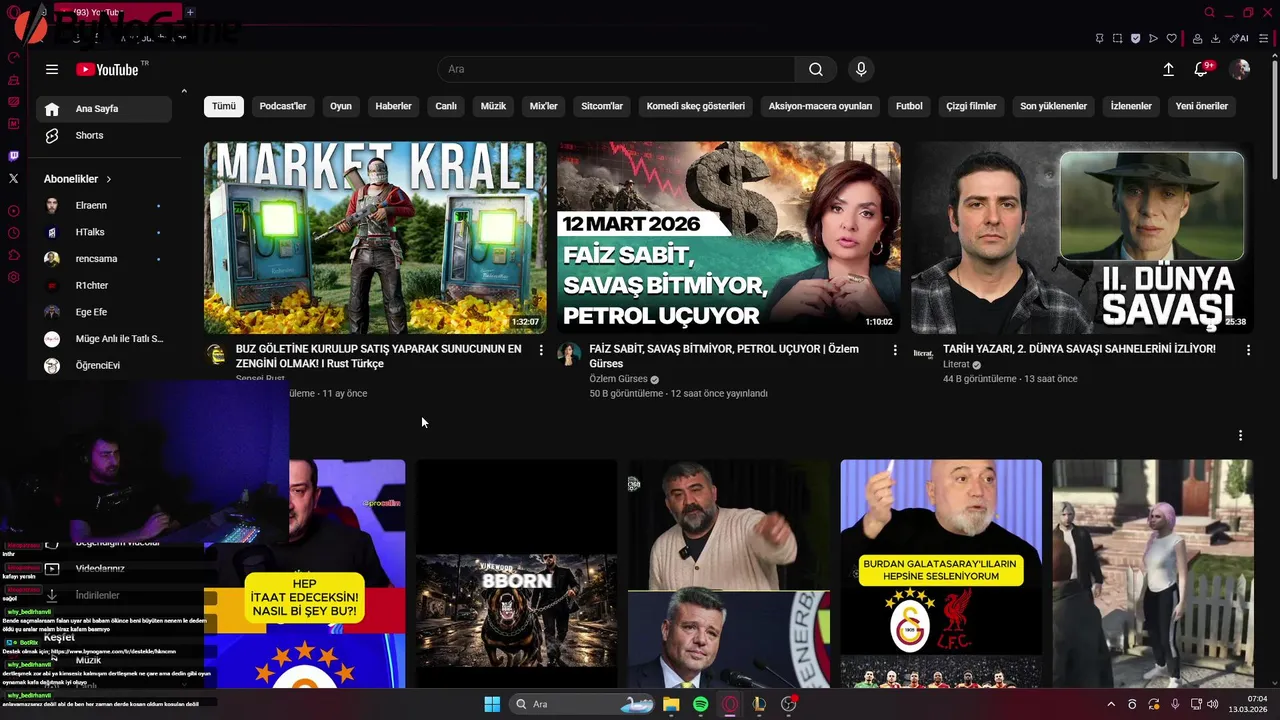Open the HTalks subscription channel
Screen dimensions: 1280x720
104,232
